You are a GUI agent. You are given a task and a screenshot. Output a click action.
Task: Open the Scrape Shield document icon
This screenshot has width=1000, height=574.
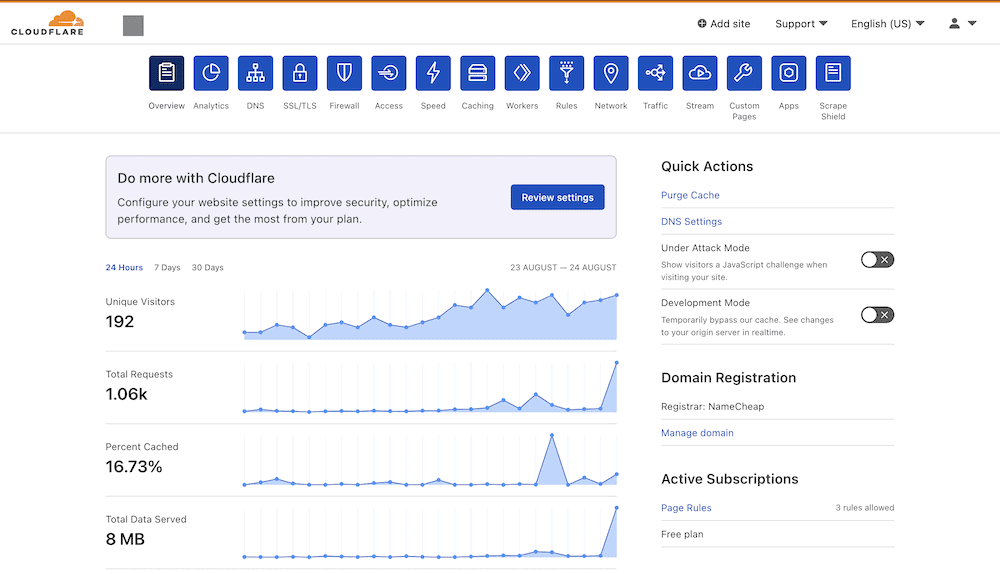tap(833, 73)
